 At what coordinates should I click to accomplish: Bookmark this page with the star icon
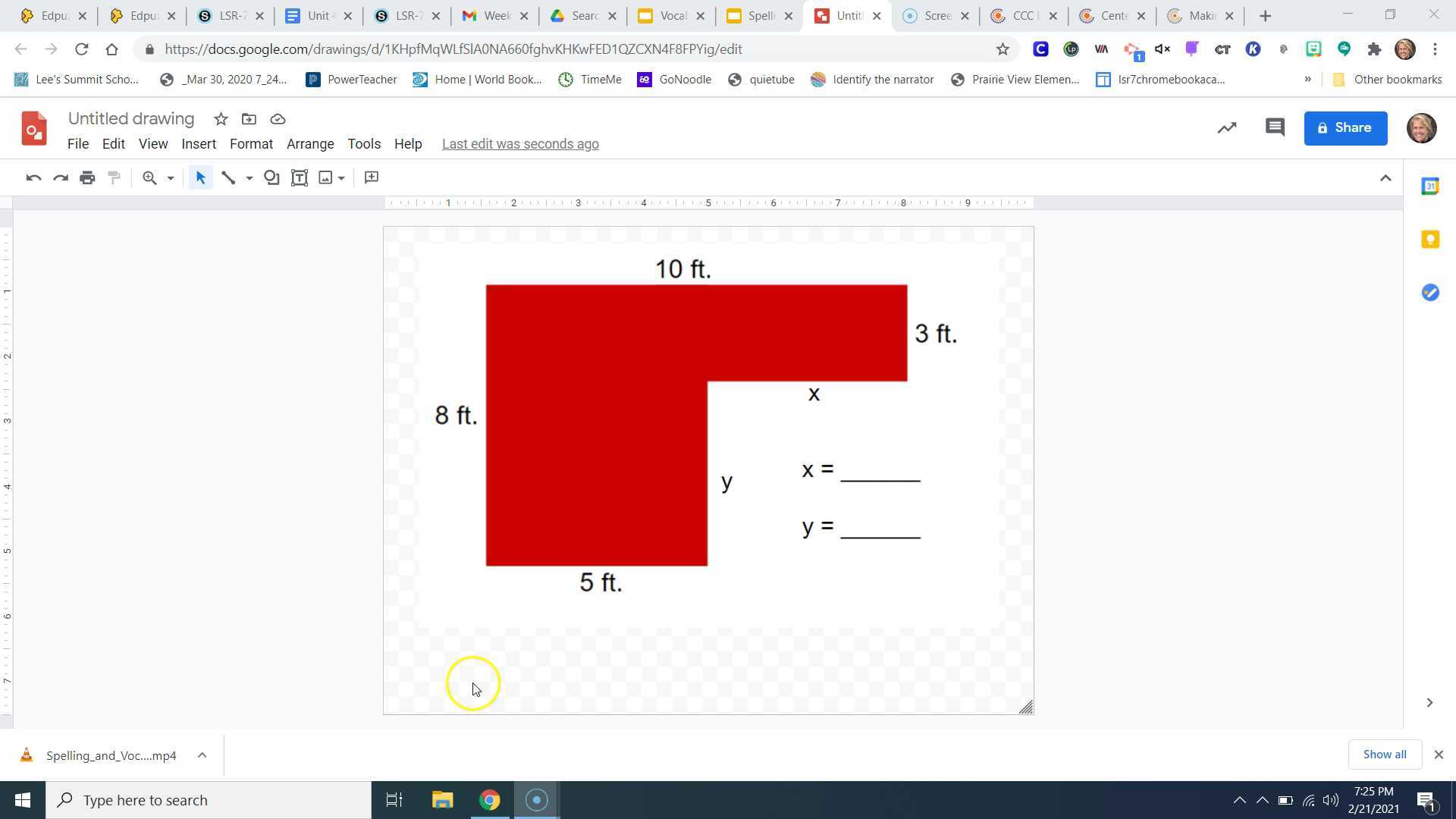1003,49
